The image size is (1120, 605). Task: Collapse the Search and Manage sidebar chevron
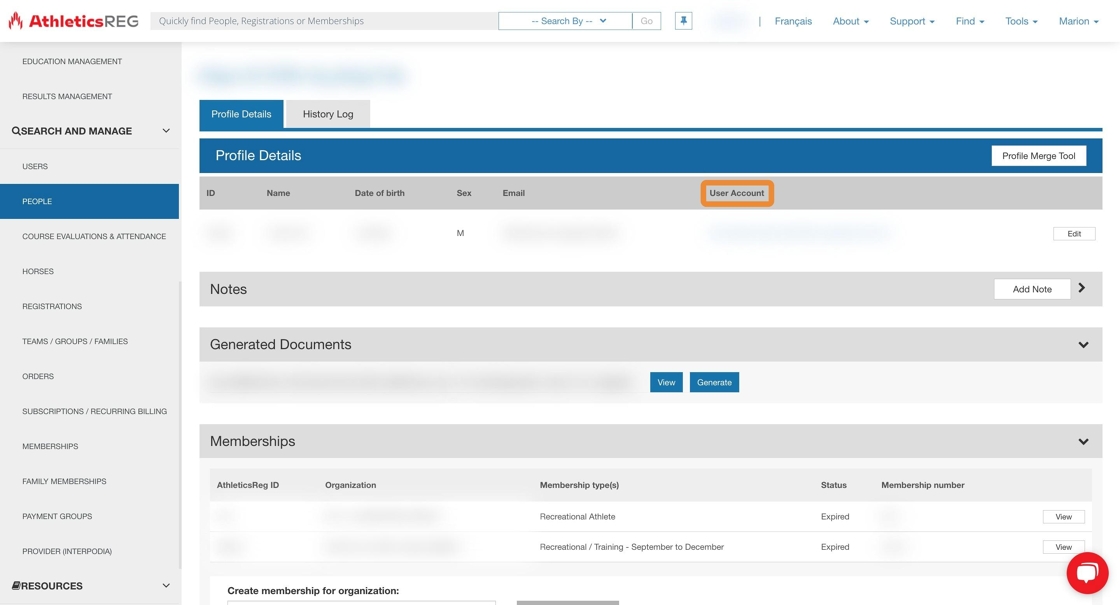166,131
